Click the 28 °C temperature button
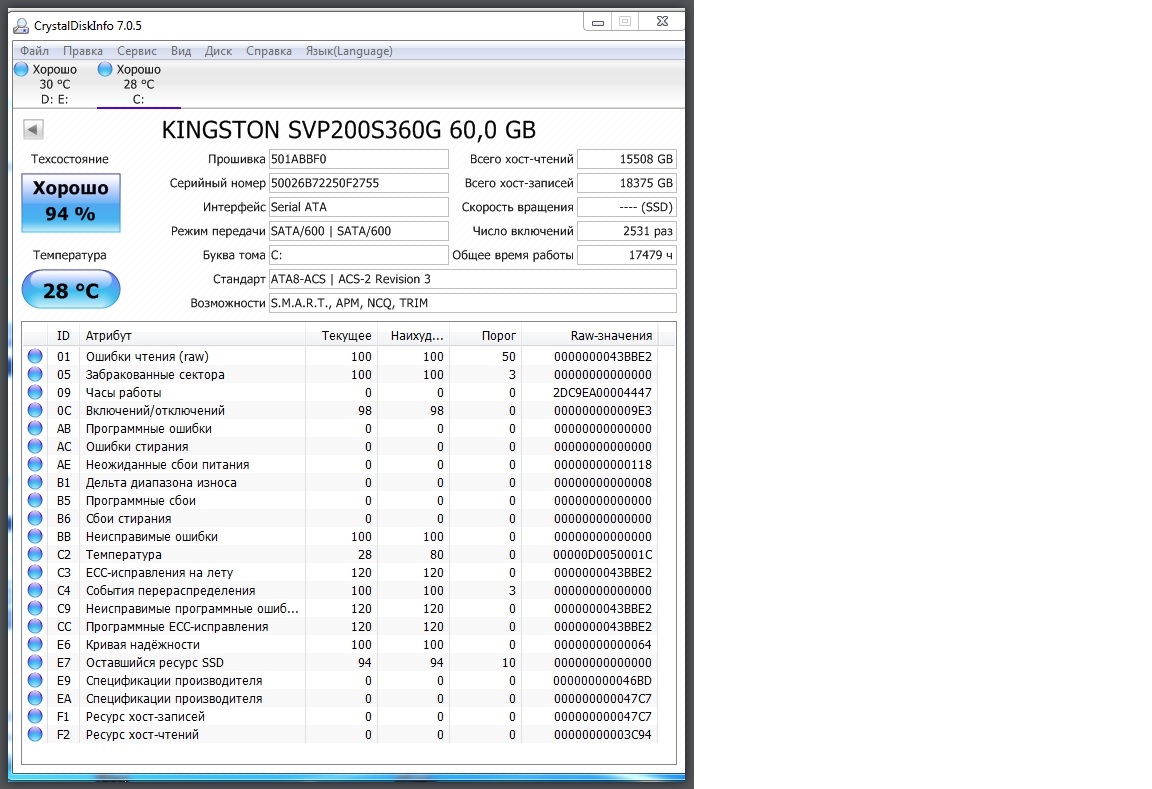 click(x=71, y=289)
